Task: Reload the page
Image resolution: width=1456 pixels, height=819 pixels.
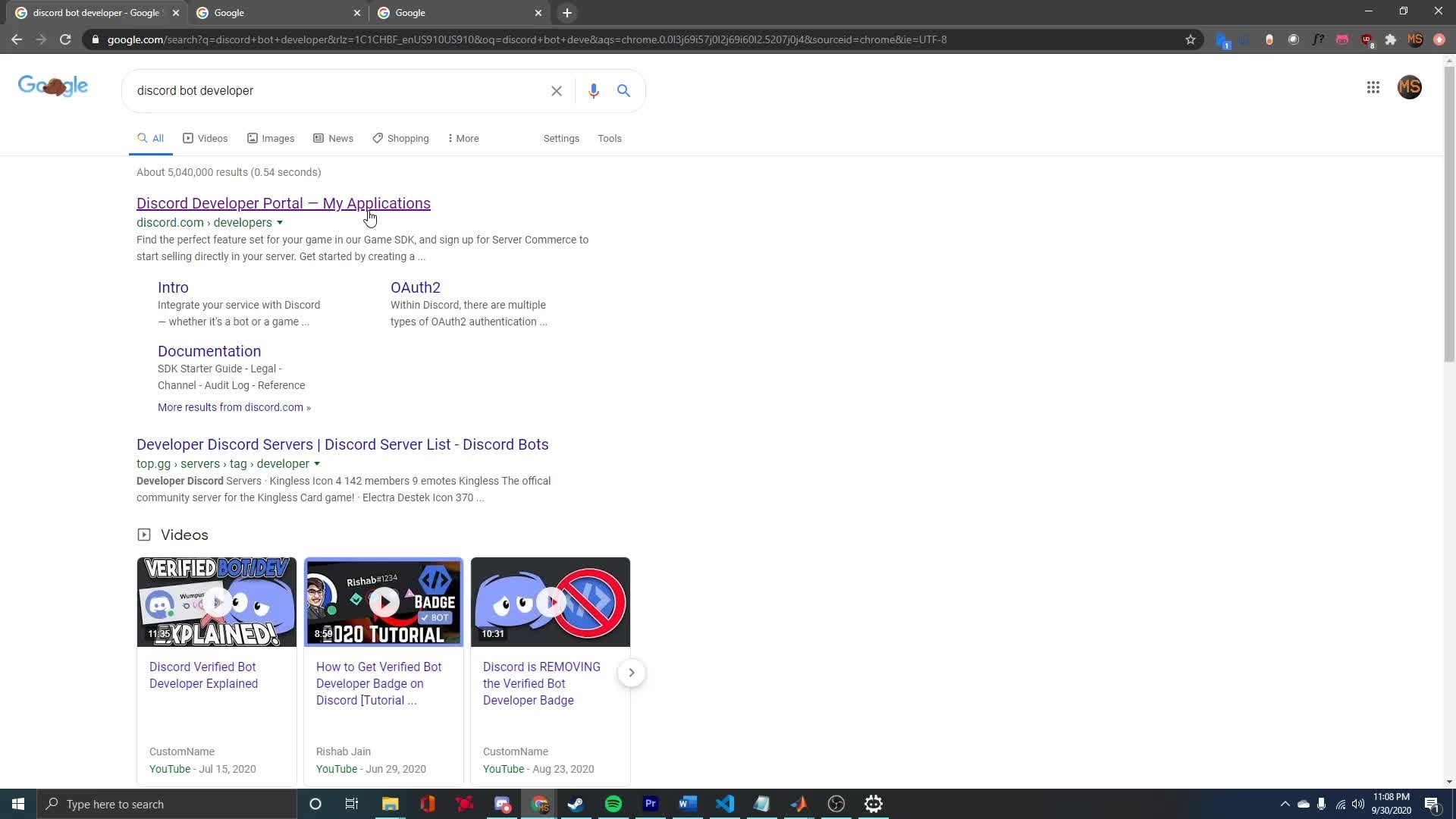Action: 65,39
